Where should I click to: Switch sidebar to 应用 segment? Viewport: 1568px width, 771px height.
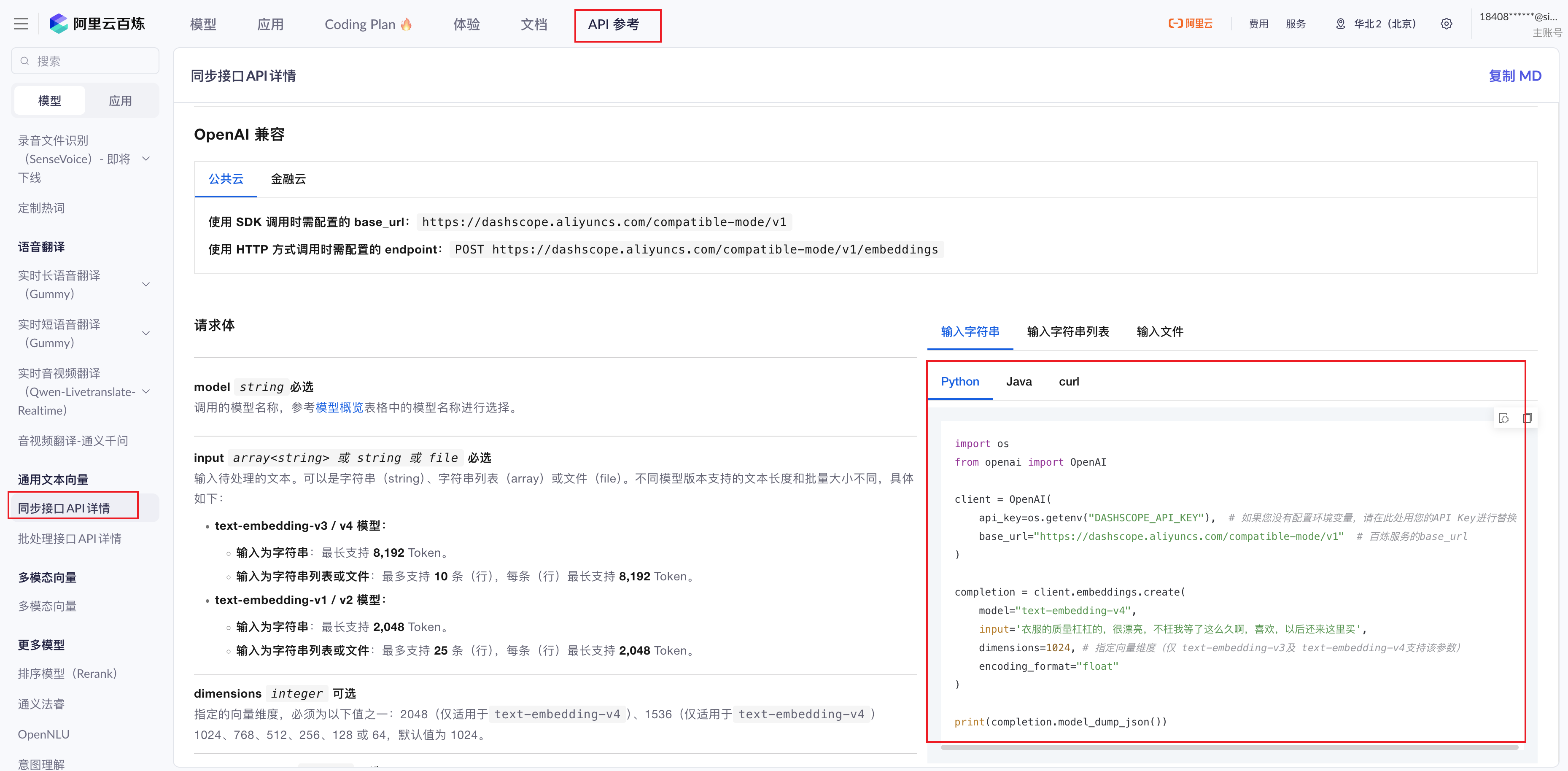pyautogui.click(x=120, y=101)
